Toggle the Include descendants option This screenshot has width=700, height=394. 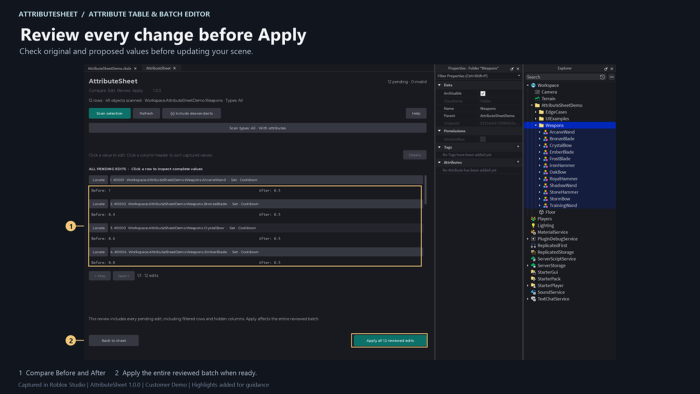[192, 113]
